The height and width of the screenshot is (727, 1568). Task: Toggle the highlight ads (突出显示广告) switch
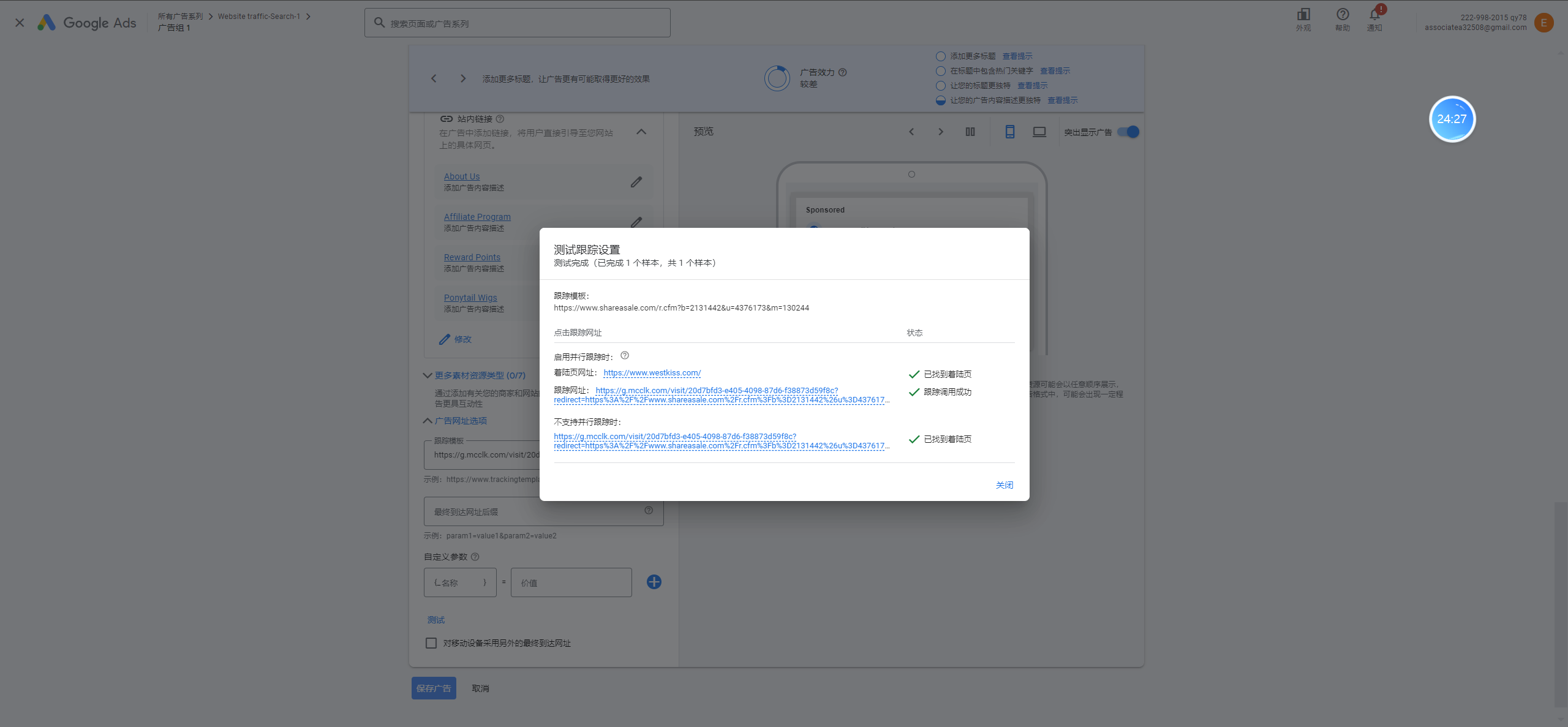pos(1128,132)
